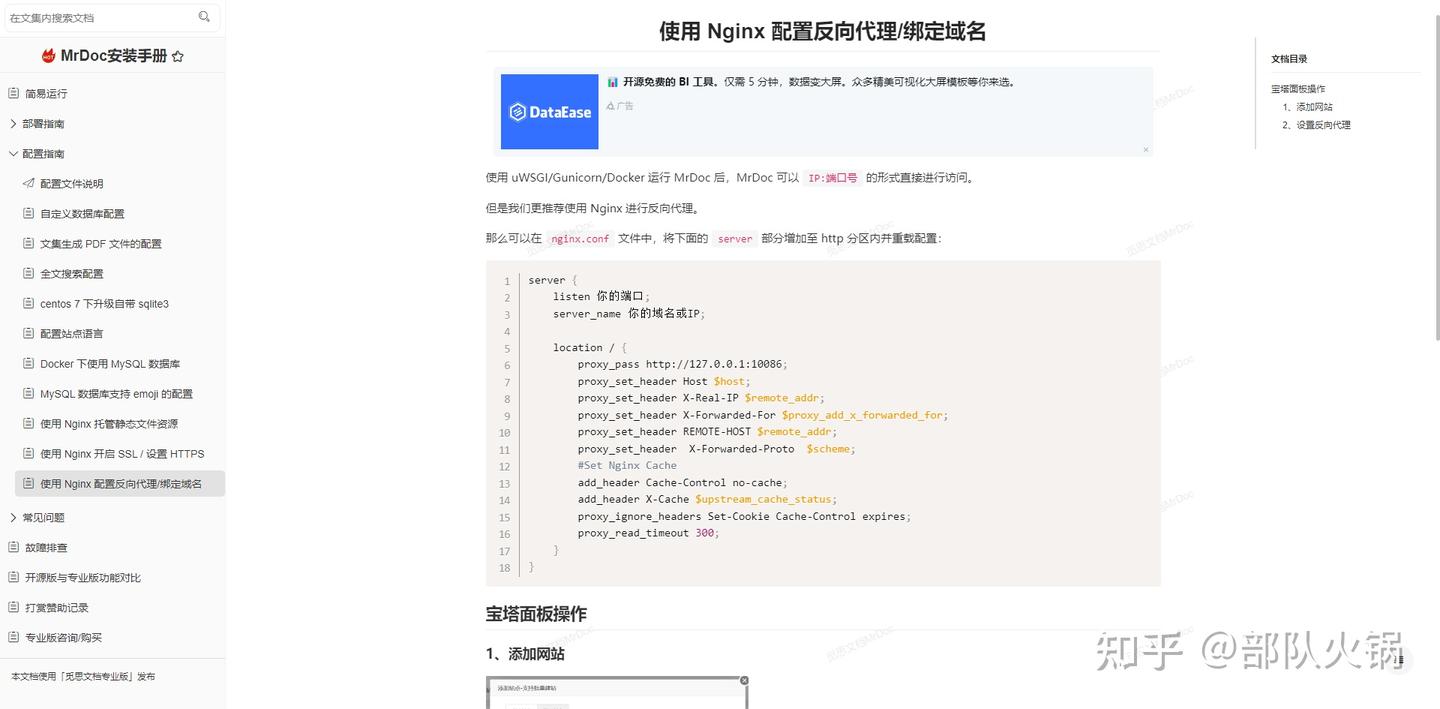Close the DataEase ad with the x
Viewport: 1440px width, 709px height.
click(x=1146, y=150)
